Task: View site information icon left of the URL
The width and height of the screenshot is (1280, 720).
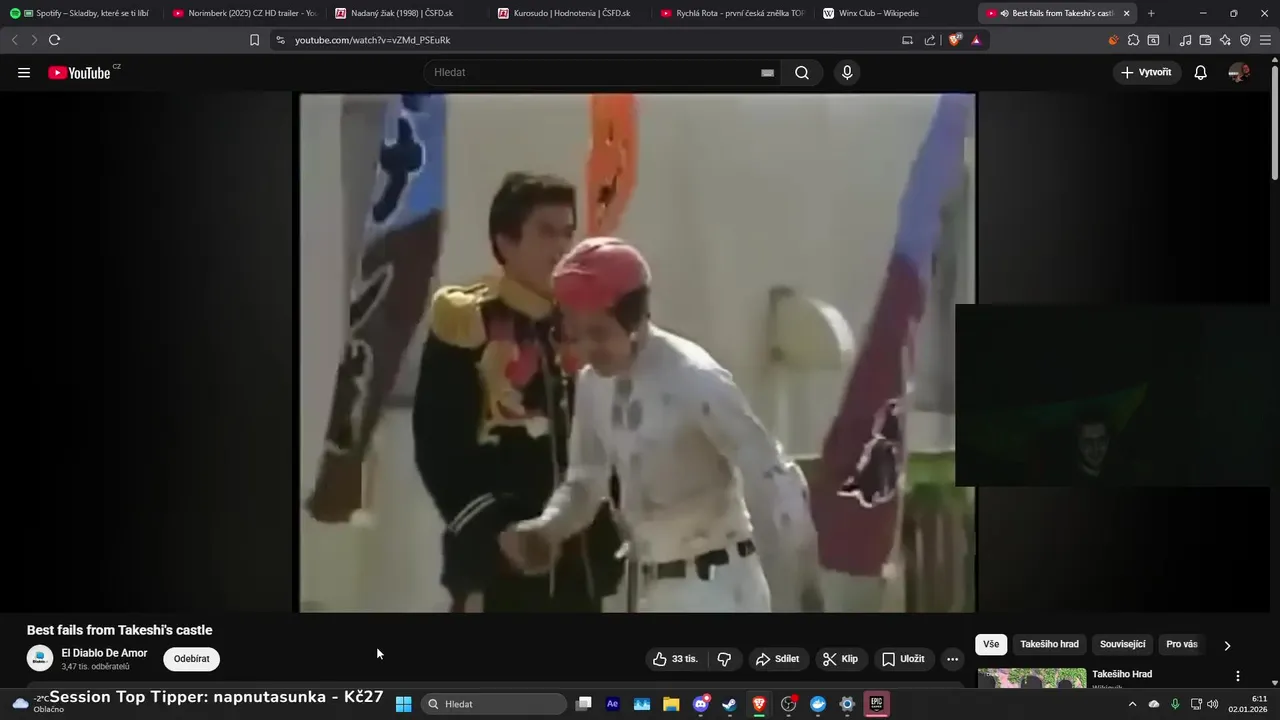Action: pos(280,40)
